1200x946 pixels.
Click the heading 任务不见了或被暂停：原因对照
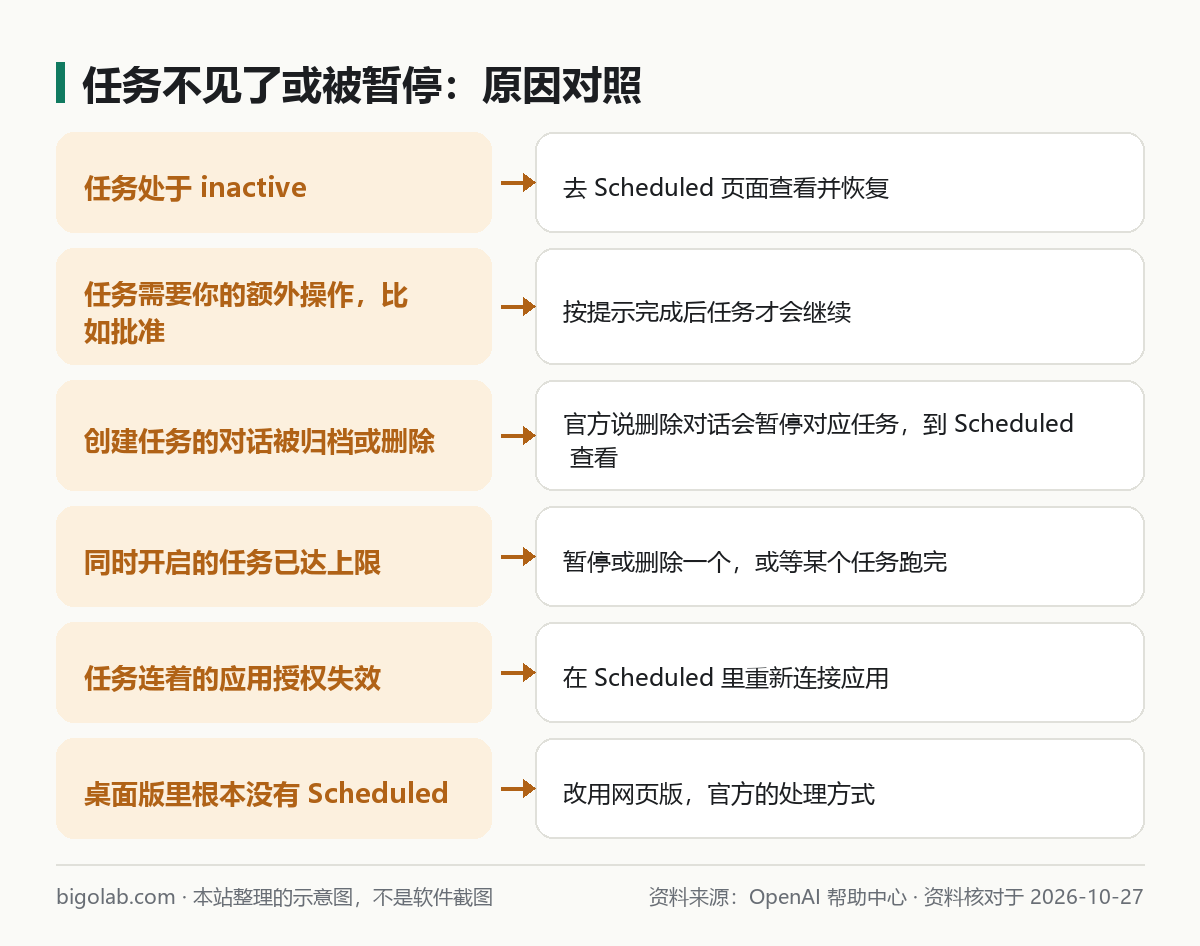point(361,86)
